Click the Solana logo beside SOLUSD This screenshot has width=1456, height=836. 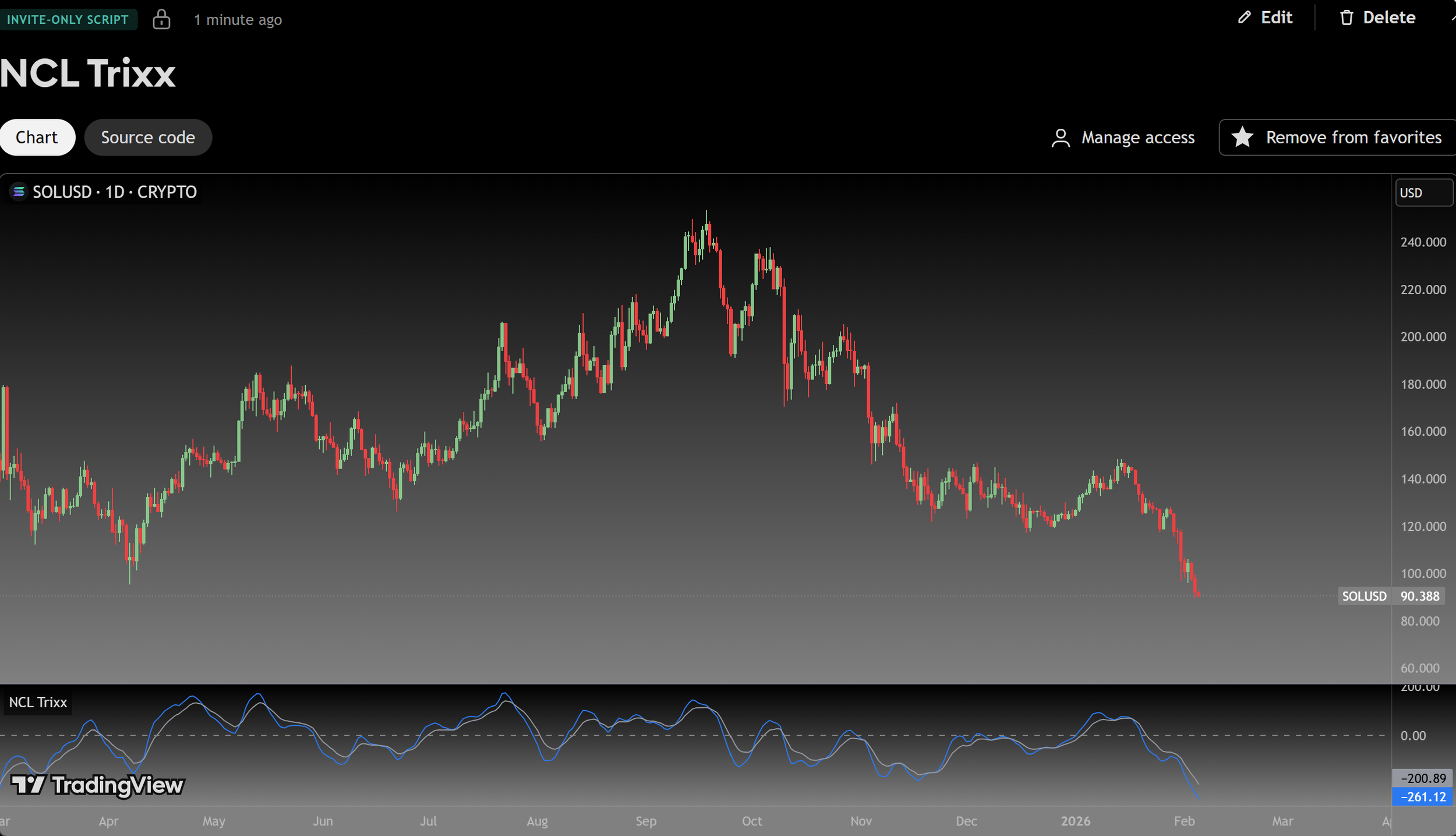[x=19, y=192]
